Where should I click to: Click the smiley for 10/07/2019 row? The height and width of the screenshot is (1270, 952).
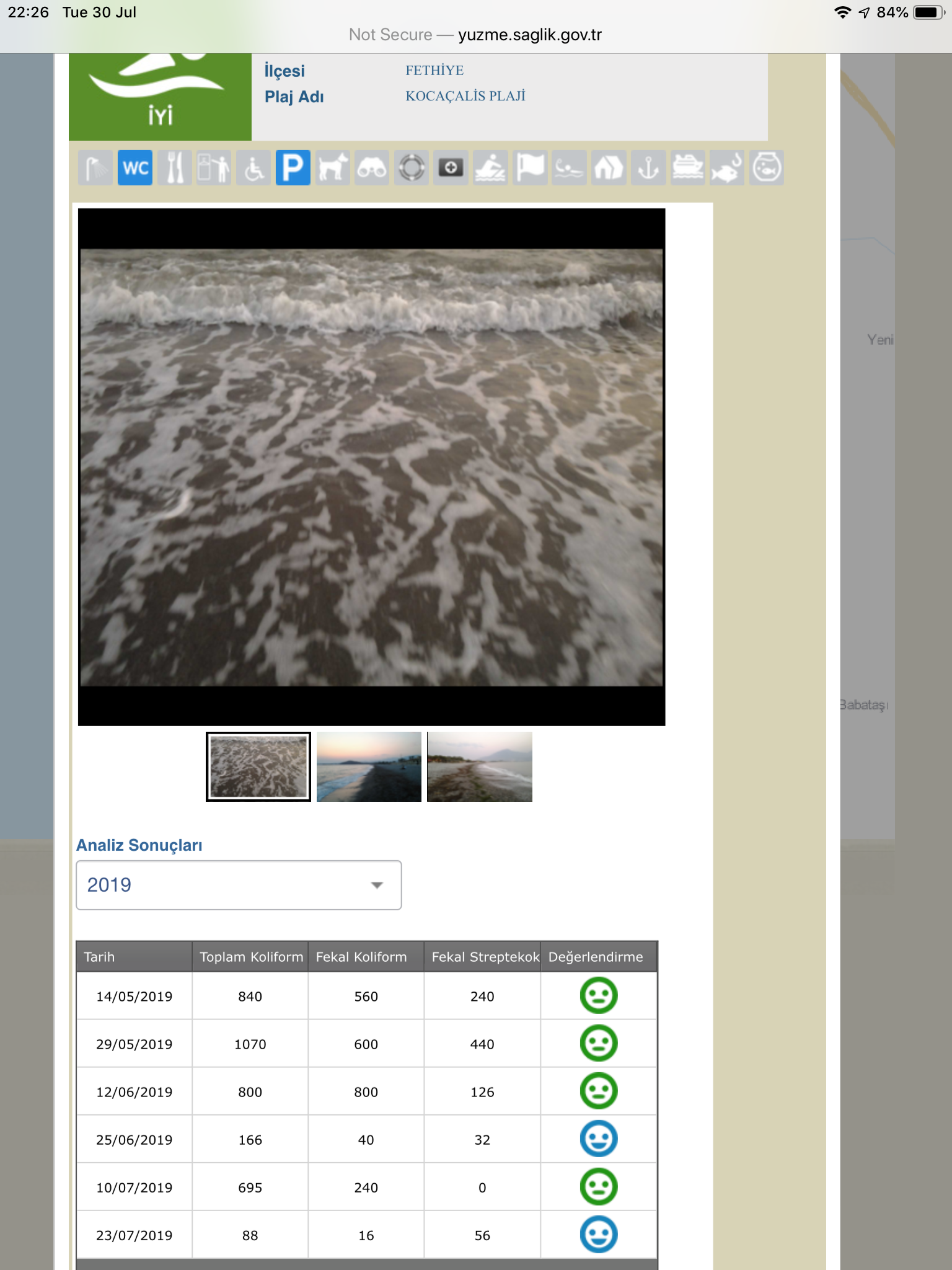599,1186
